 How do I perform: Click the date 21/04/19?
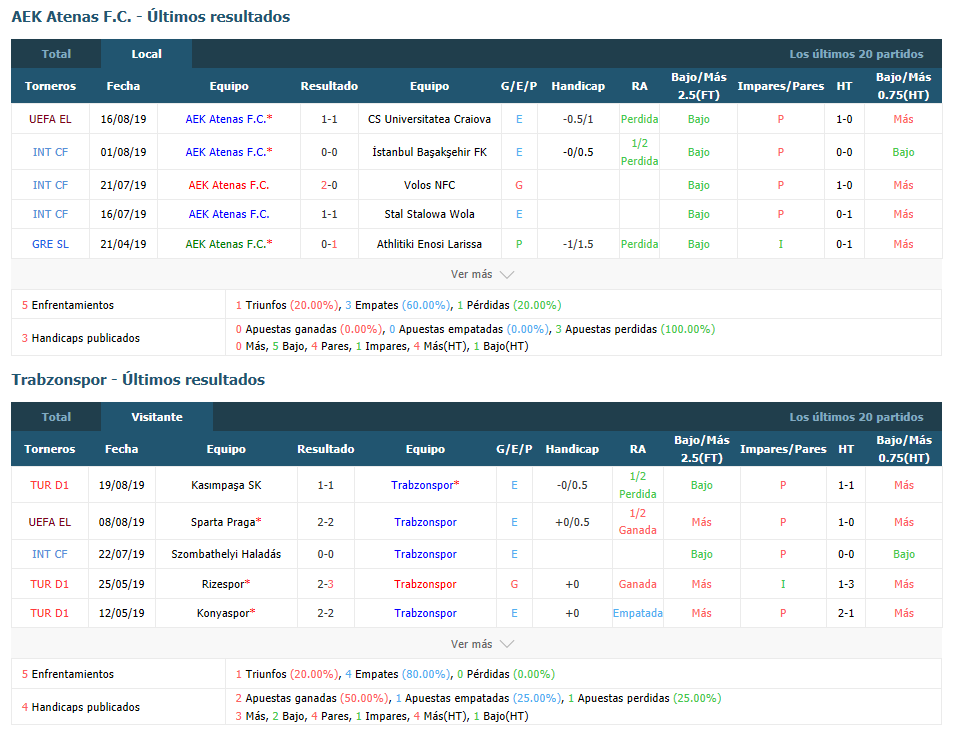pyautogui.click(x=123, y=244)
